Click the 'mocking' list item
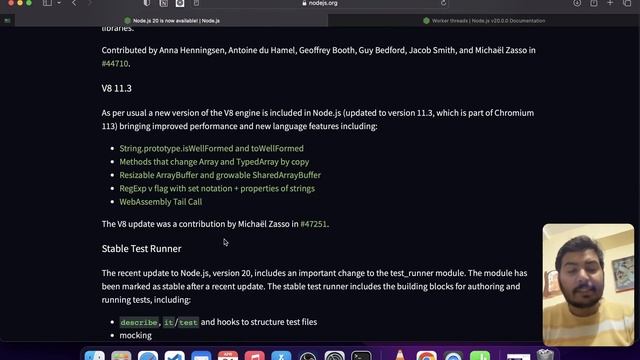Image resolution: width=640 pixels, height=360 pixels. [136, 335]
